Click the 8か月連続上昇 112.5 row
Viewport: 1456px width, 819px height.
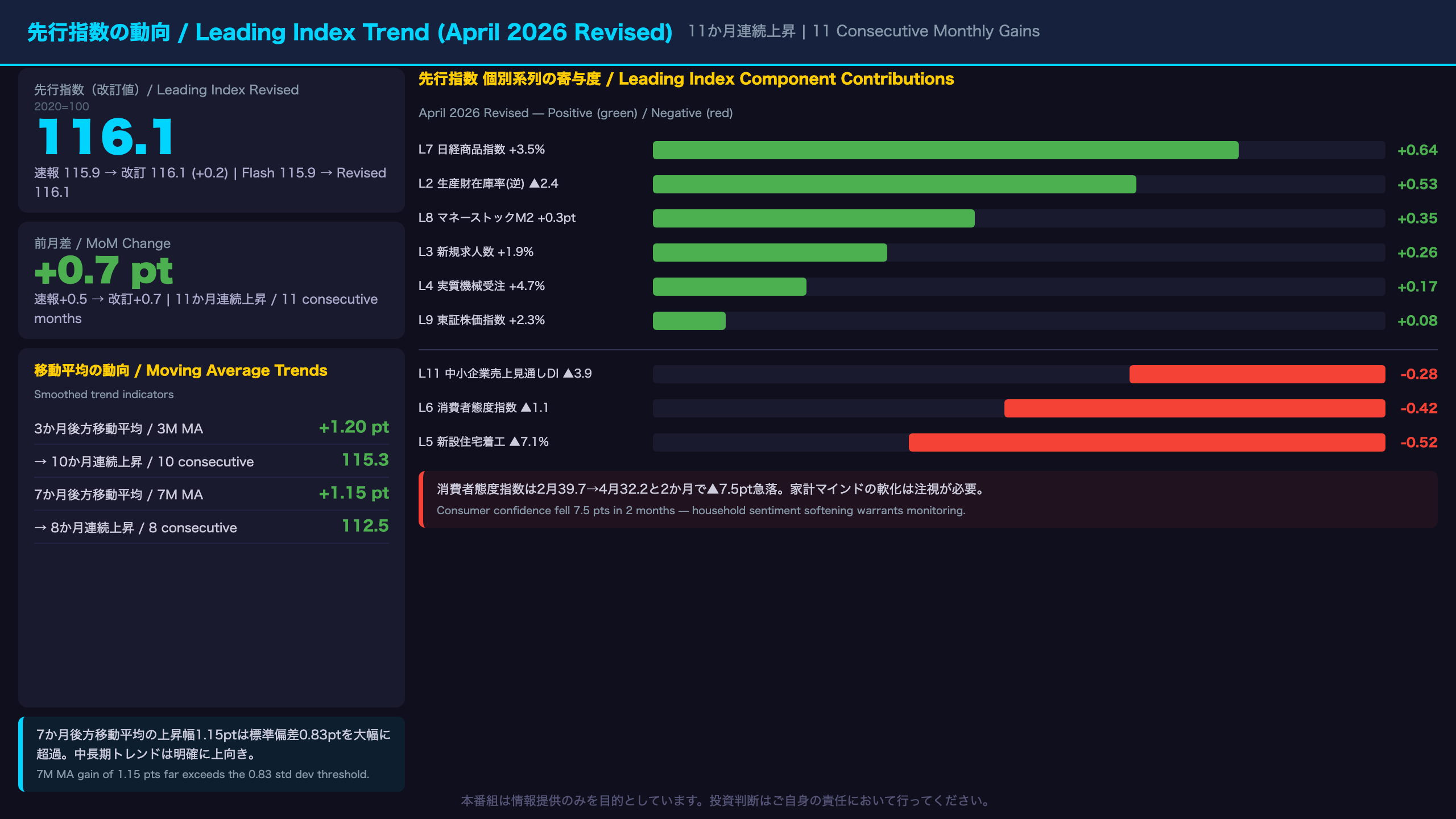tap(212, 527)
